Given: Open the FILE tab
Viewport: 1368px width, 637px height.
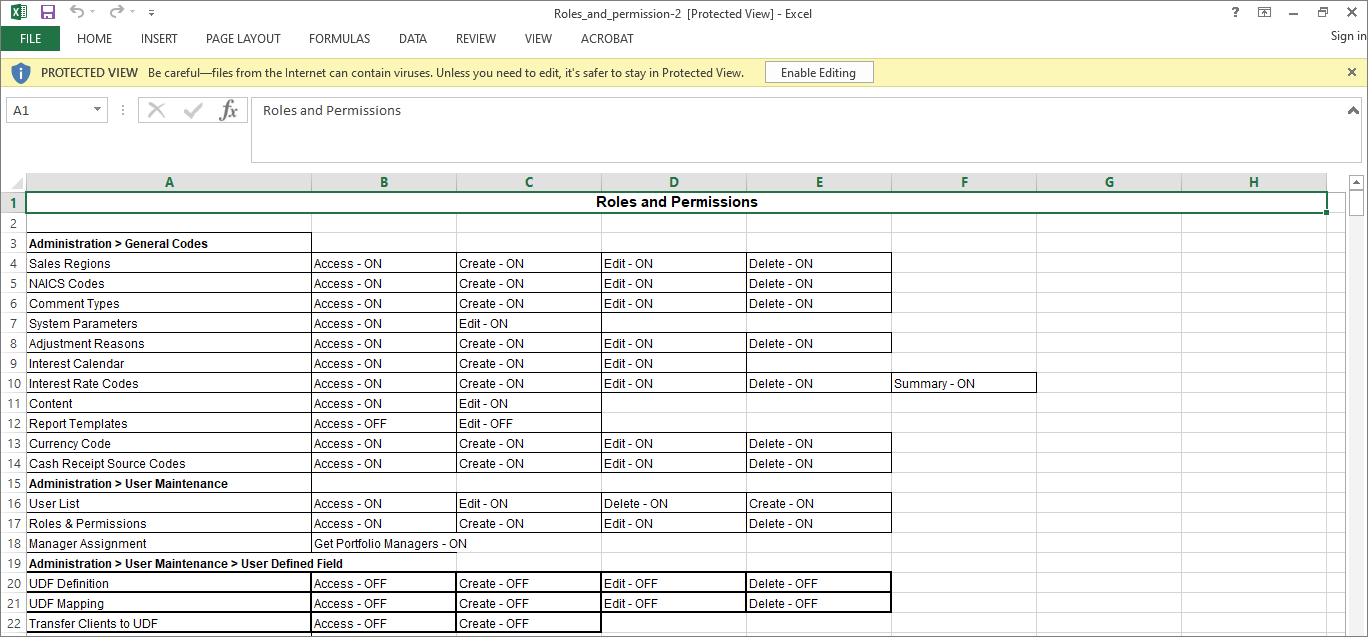Looking at the screenshot, I should coord(30,39).
